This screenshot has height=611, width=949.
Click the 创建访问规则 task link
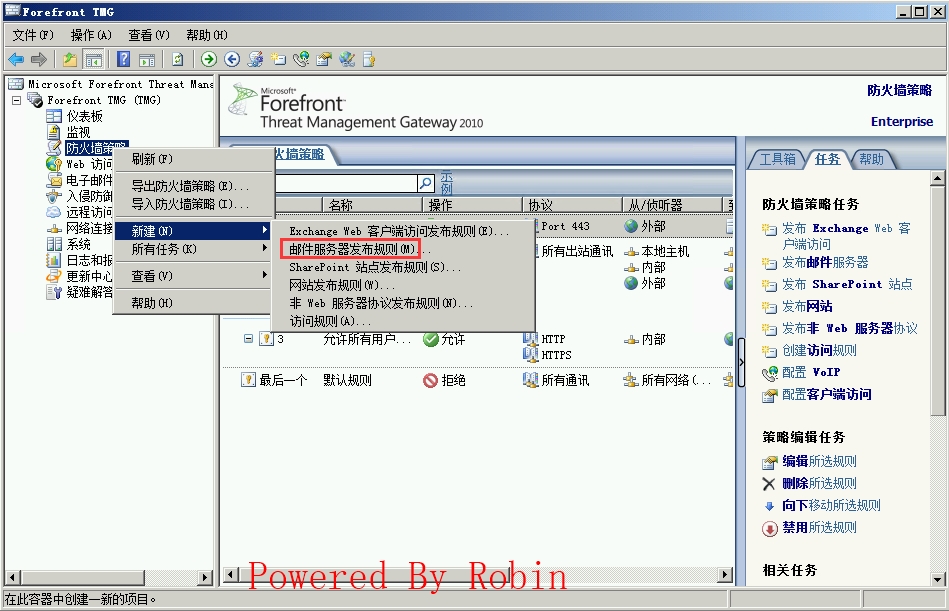point(819,350)
